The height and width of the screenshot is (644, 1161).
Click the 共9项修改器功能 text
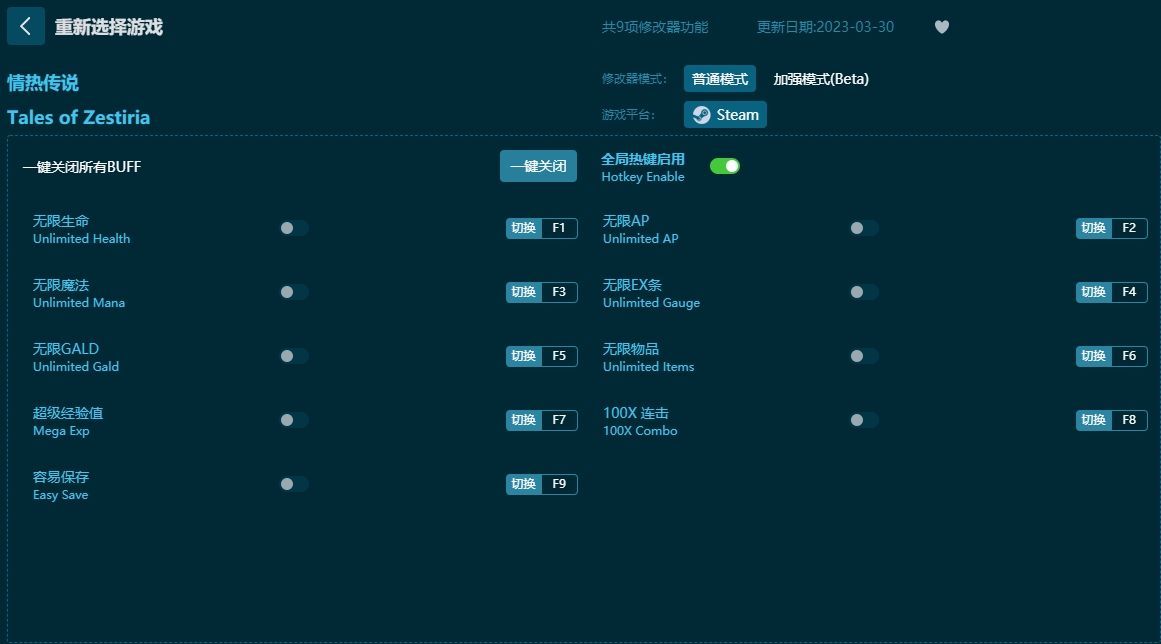click(x=655, y=27)
